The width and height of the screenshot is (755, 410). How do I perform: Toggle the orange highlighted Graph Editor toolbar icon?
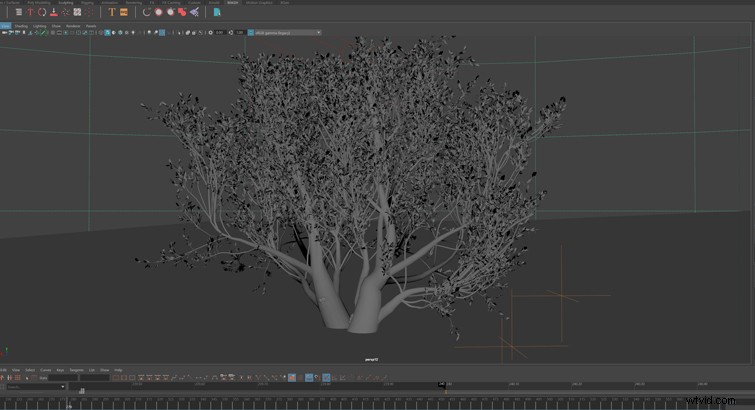[292, 378]
